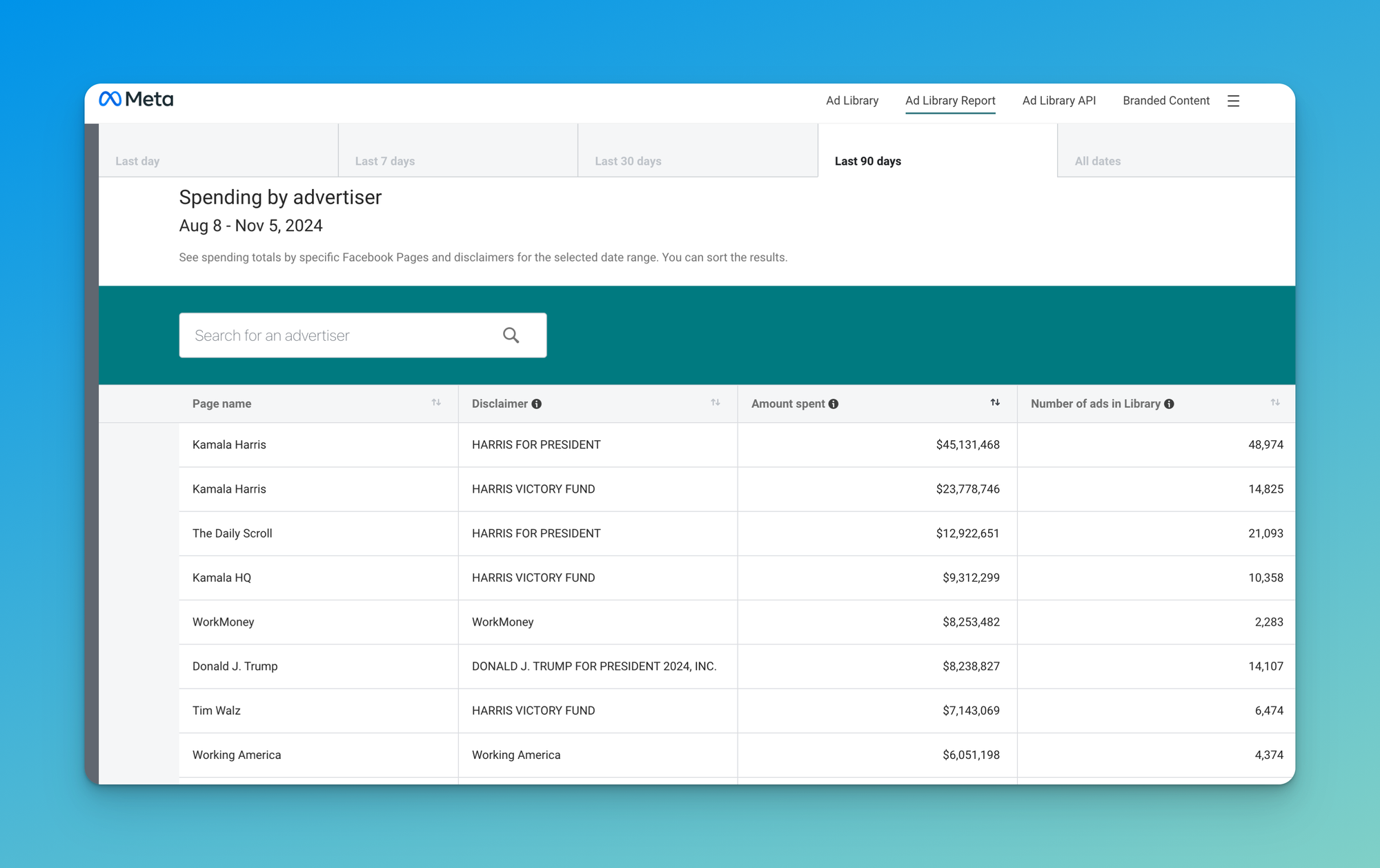This screenshot has width=1380, height=868.
Task: Sort by Number of ads arrows icon
Action: click(1275, 402)
